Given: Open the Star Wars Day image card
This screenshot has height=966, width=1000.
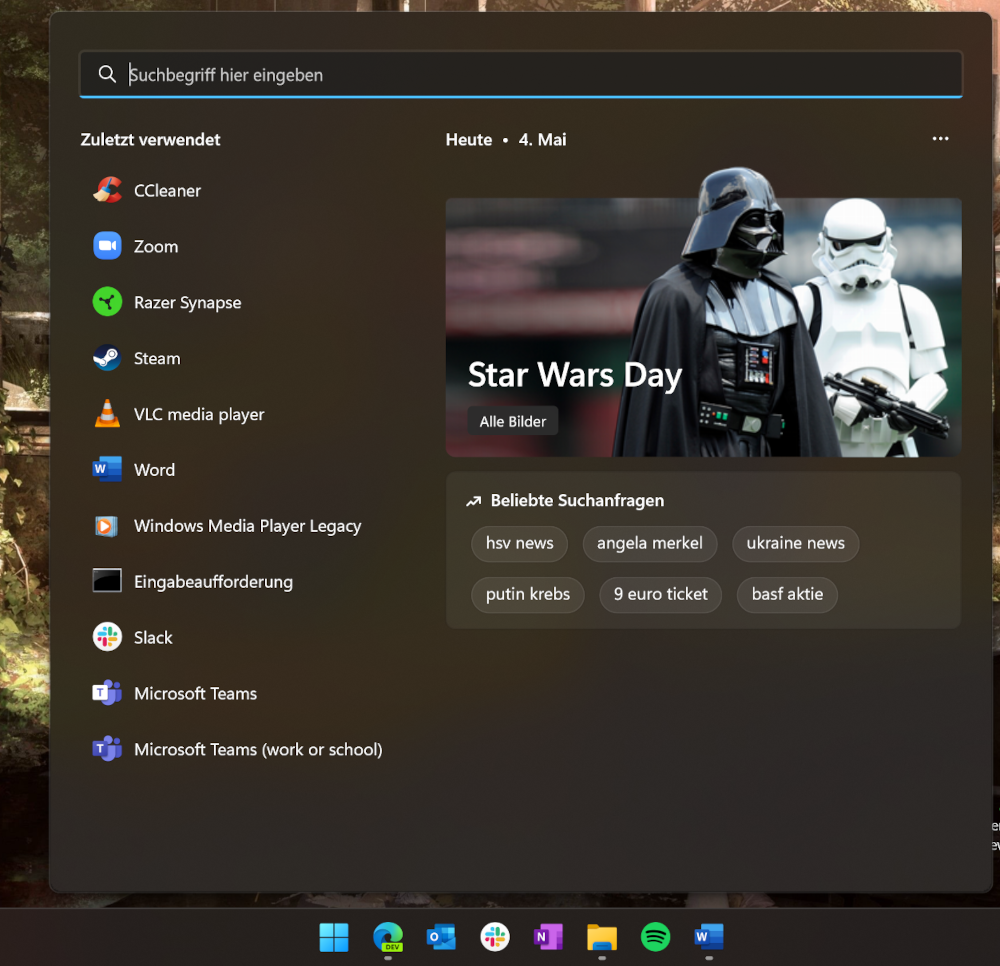Looking at the screenshot, I should click(703, 327).
